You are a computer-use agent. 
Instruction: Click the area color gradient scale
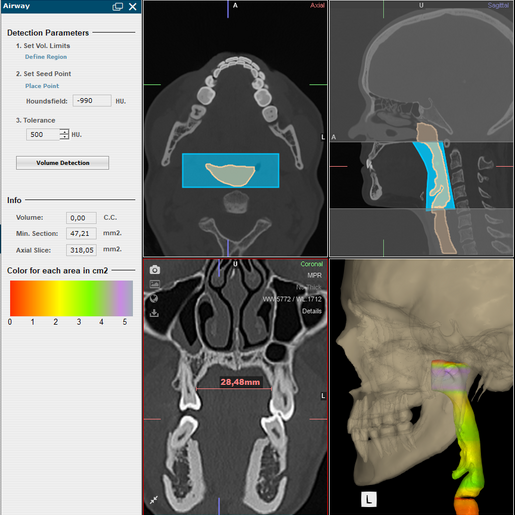[x=71, y=298]
